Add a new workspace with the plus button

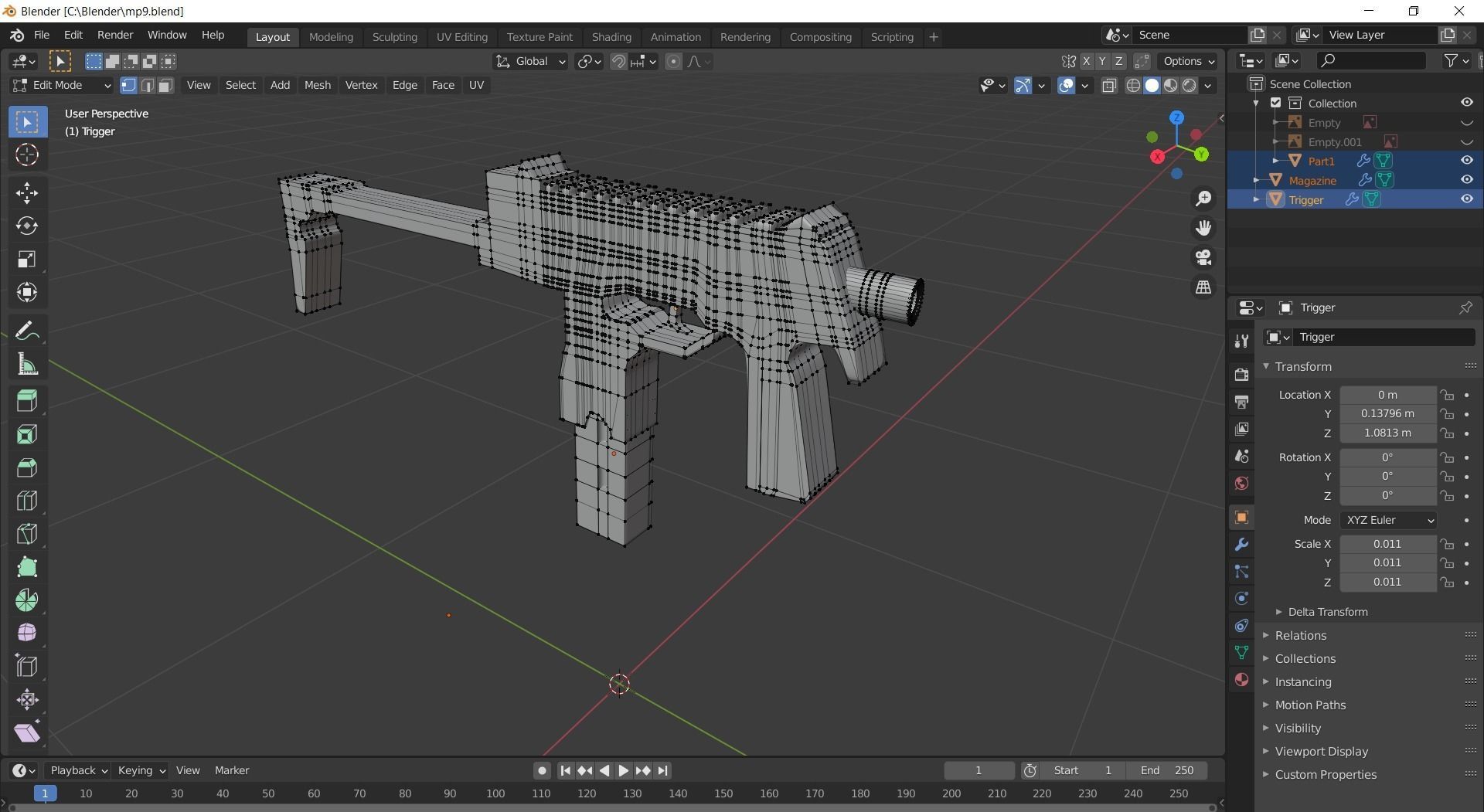point(933,36)
